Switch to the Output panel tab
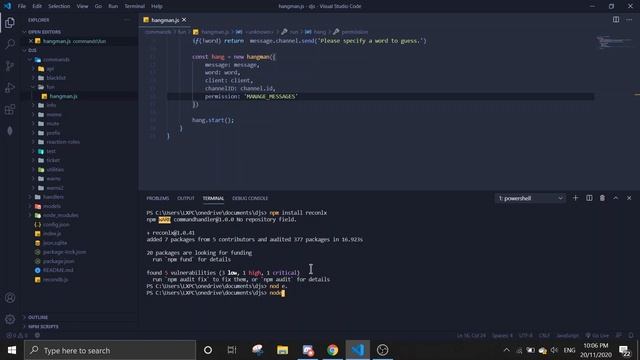 186,198
